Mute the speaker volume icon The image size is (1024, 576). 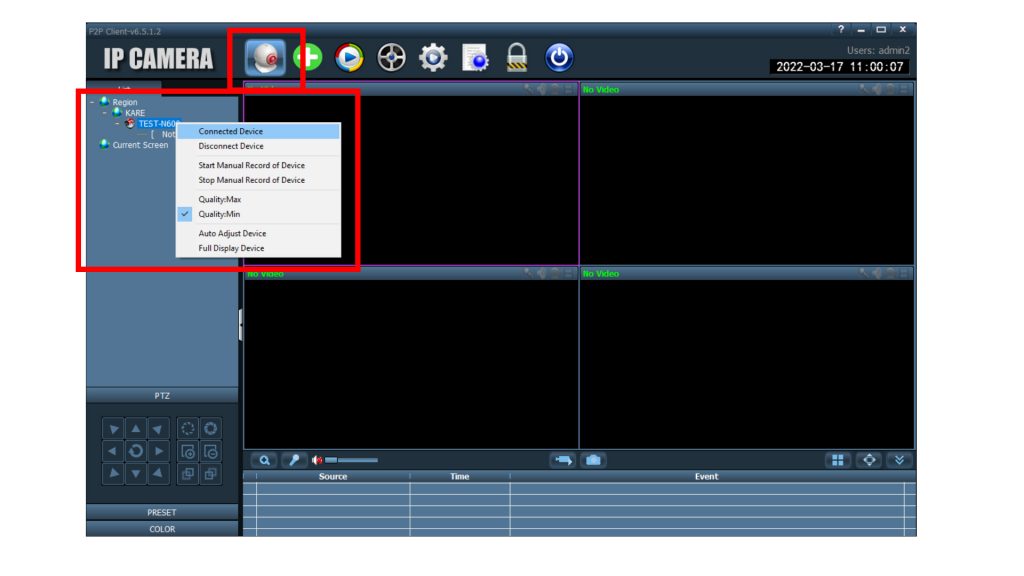point(317,460)
